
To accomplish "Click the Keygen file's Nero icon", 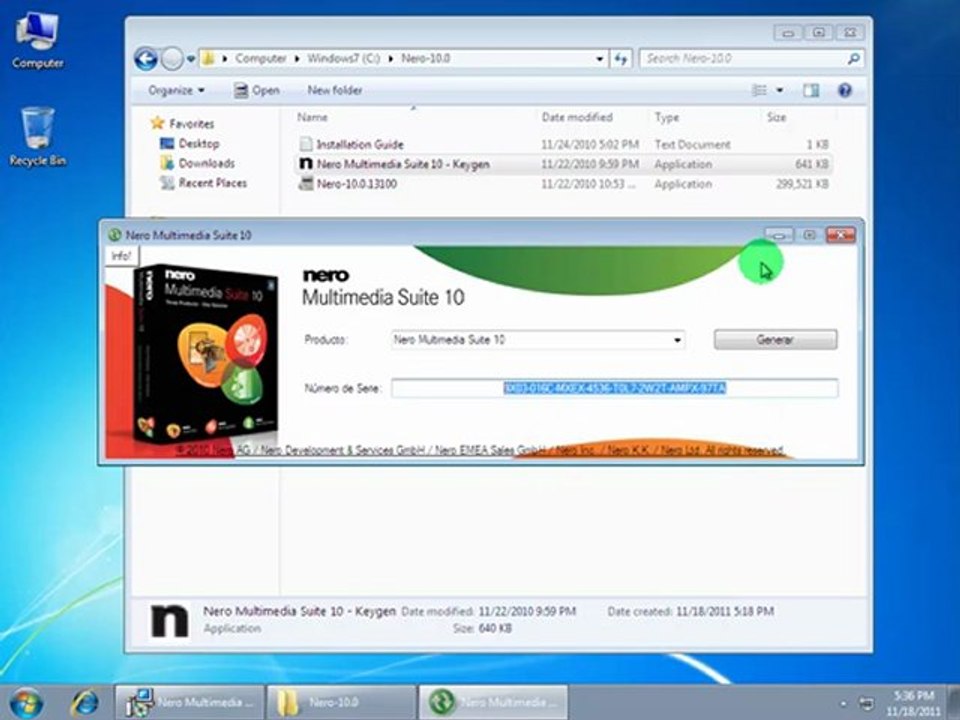I will pos(306,164).
